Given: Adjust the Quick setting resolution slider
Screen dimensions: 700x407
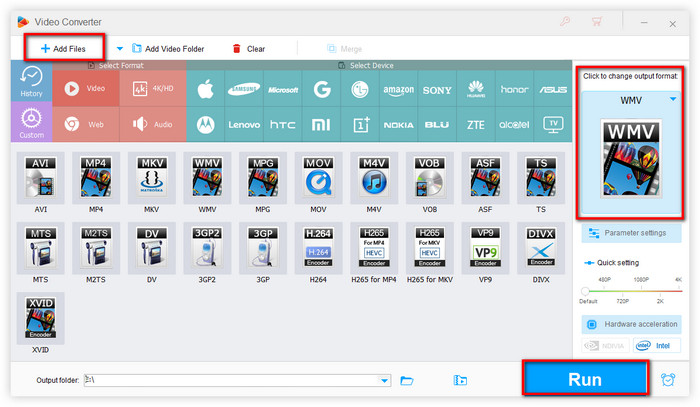Looking at the screenshot, I should (x=585, y=291).
